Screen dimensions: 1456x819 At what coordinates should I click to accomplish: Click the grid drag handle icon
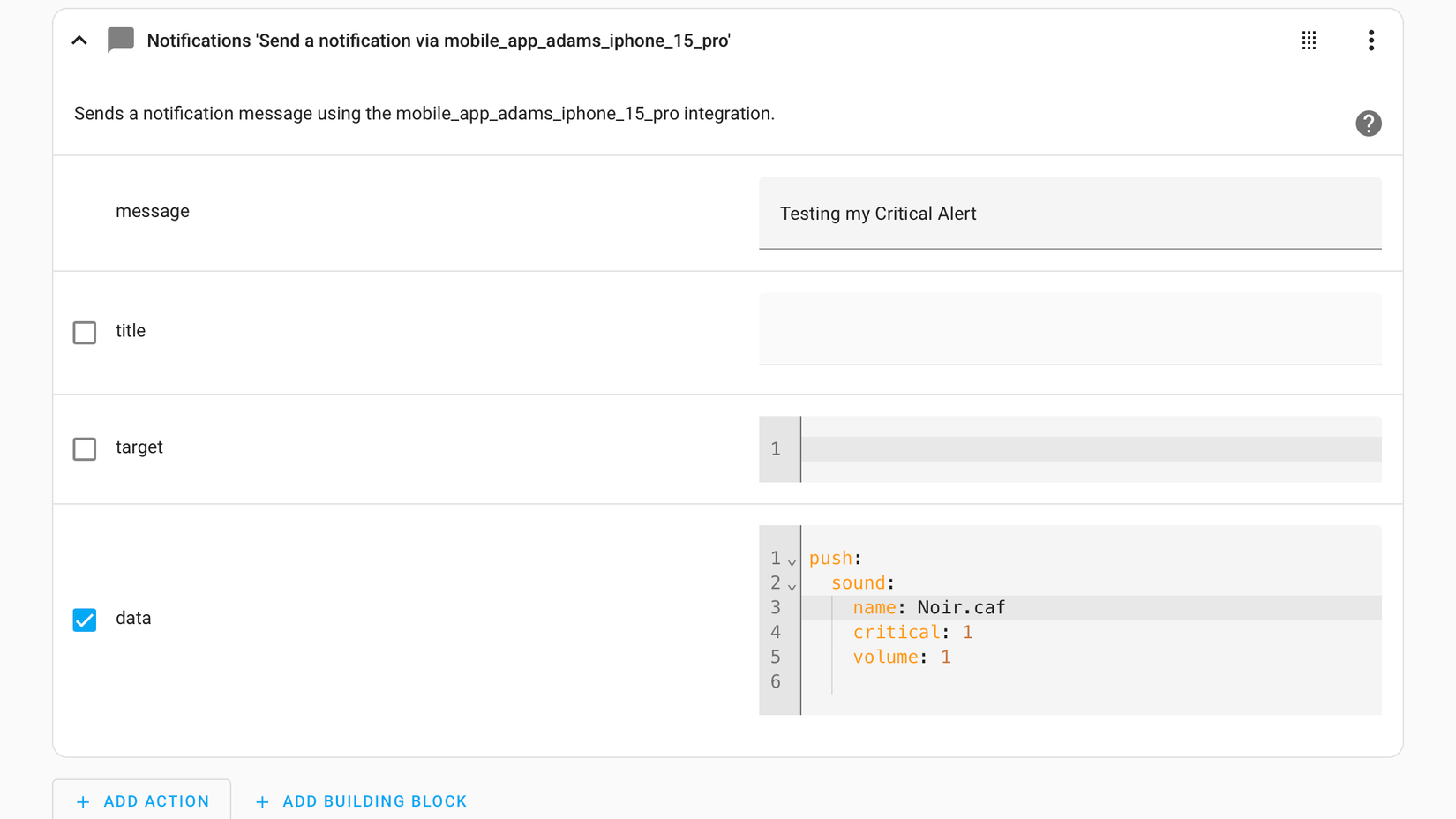click(x=1309, y=40)
